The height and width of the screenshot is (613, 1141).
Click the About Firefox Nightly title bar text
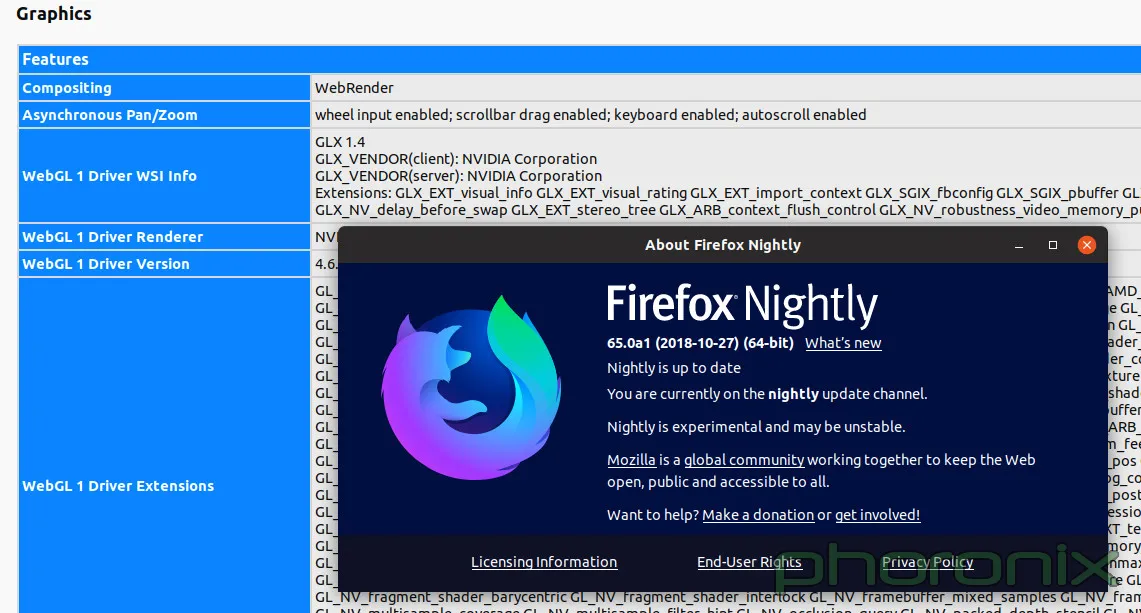pyautogui.click(x=723, y=245)
